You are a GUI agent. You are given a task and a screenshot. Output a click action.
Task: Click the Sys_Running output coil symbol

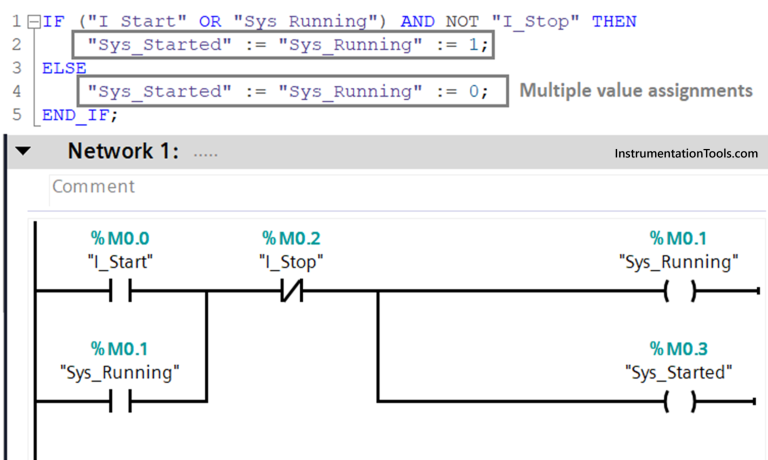coord(680,292)
